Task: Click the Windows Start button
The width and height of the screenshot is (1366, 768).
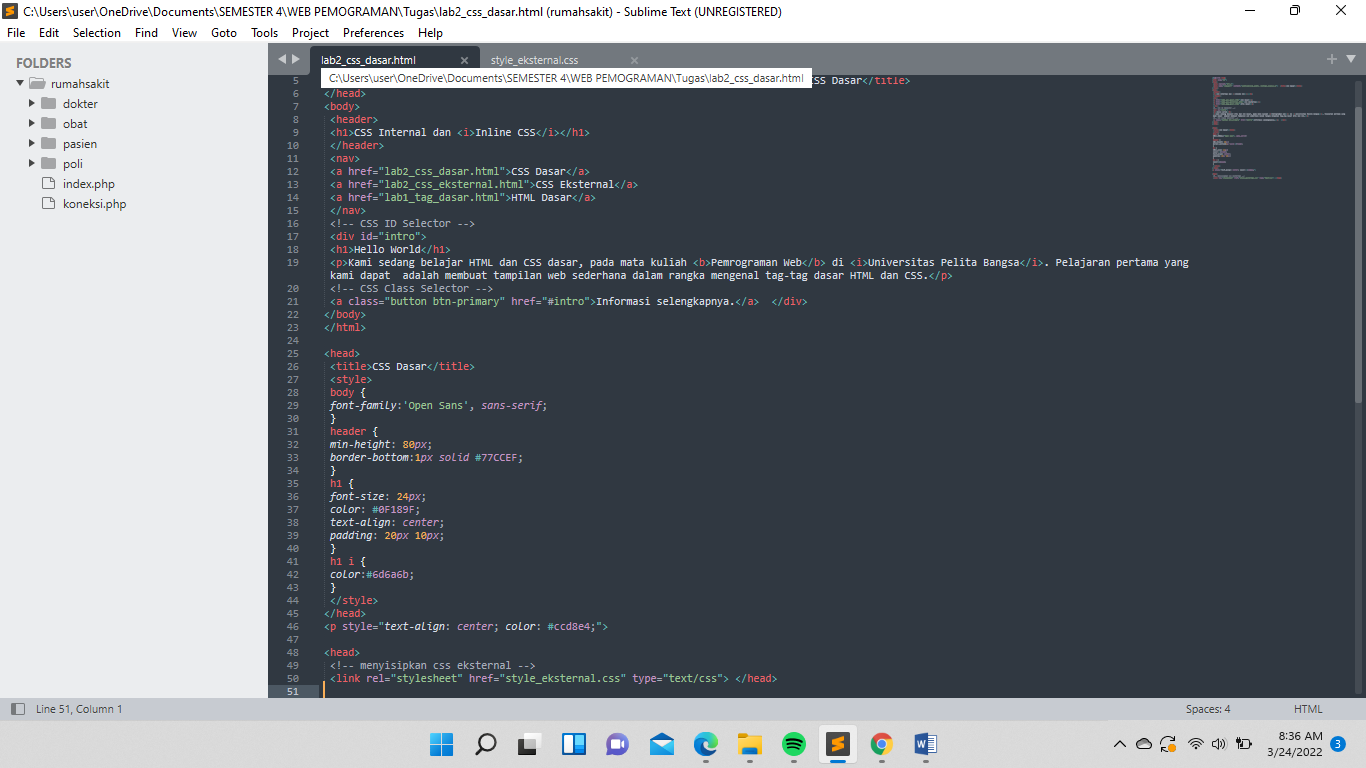Action: (441, 744)
